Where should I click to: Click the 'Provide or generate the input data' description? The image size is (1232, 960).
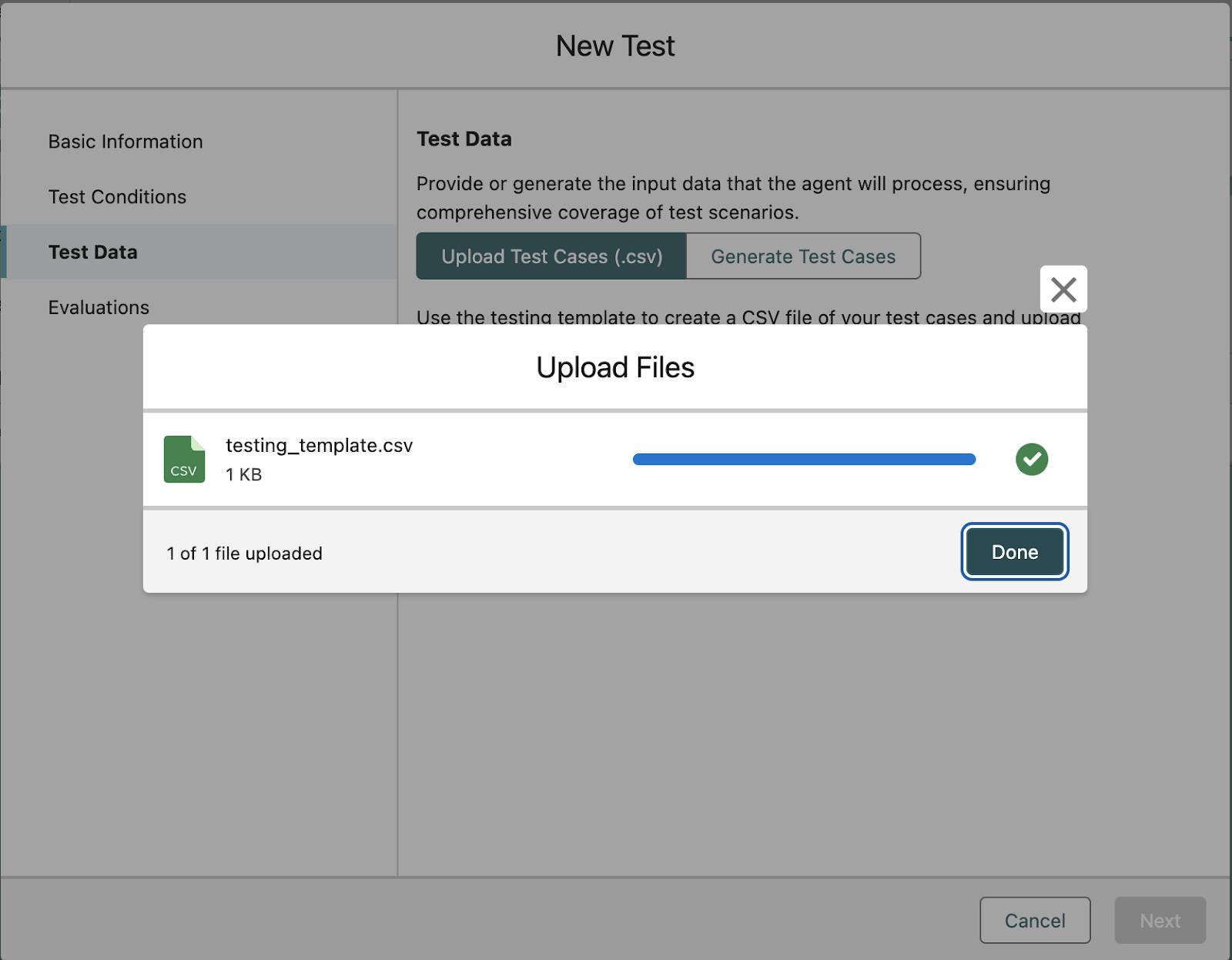pyautogui.click(x=733, y=198)
